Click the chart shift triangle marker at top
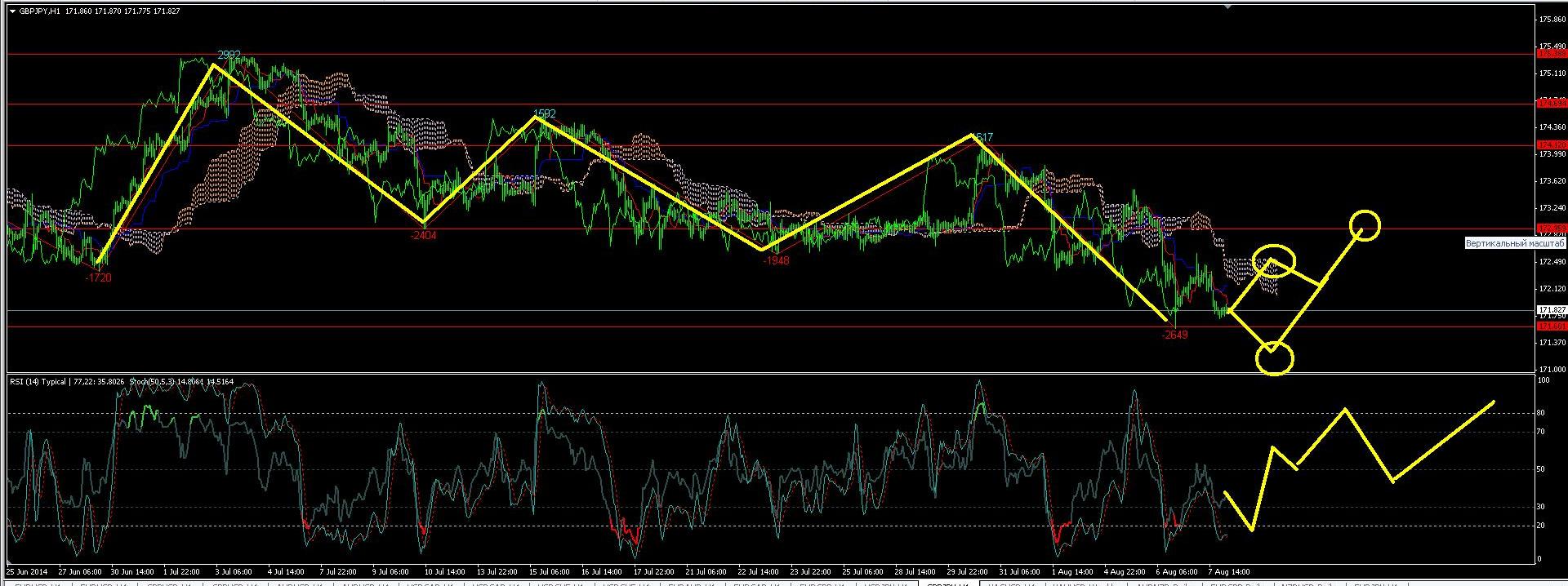 pyautogui.click(x=1227, y=7)
